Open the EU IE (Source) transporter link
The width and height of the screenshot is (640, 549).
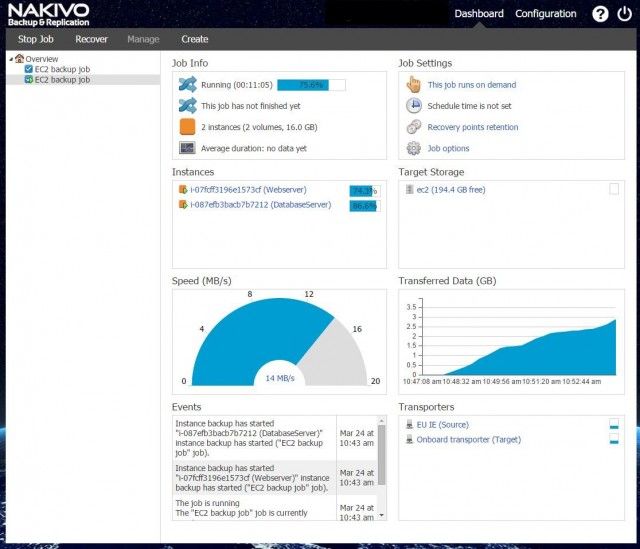pos(442,425)
